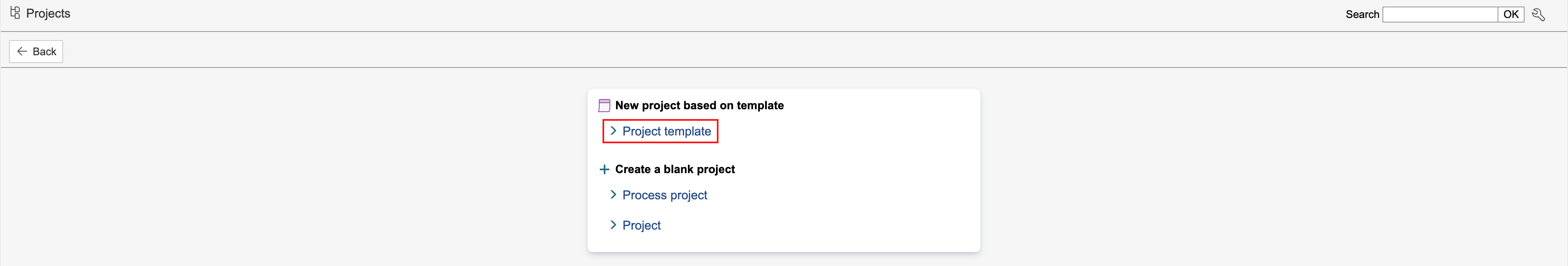Click the Projects page title
Viewport: 1568px width, 266px height.
coord(48,14)
